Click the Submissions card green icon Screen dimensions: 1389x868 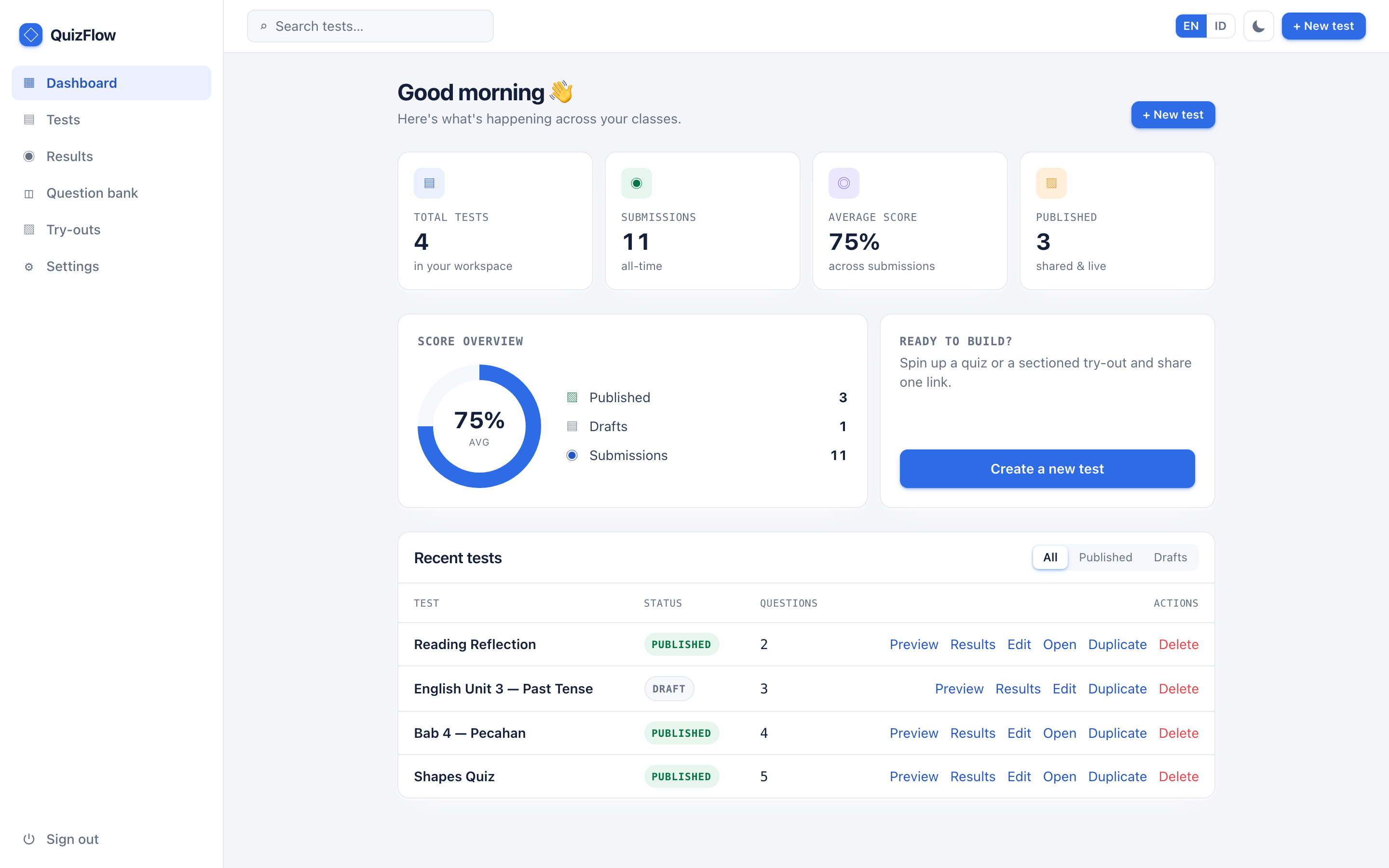click(x=637, y=183)
